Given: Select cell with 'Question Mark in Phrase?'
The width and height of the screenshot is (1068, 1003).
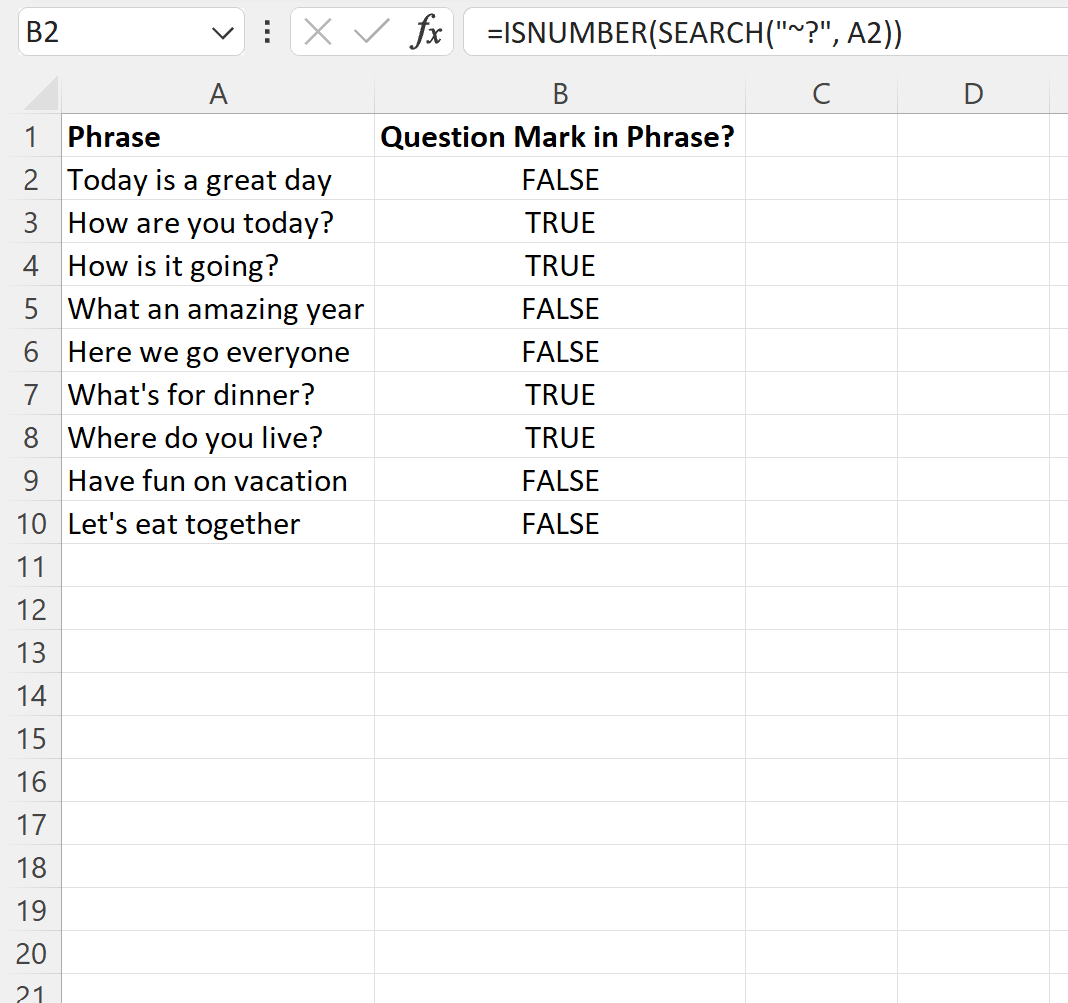Looking at the screenshot, I should coord(560,136).
